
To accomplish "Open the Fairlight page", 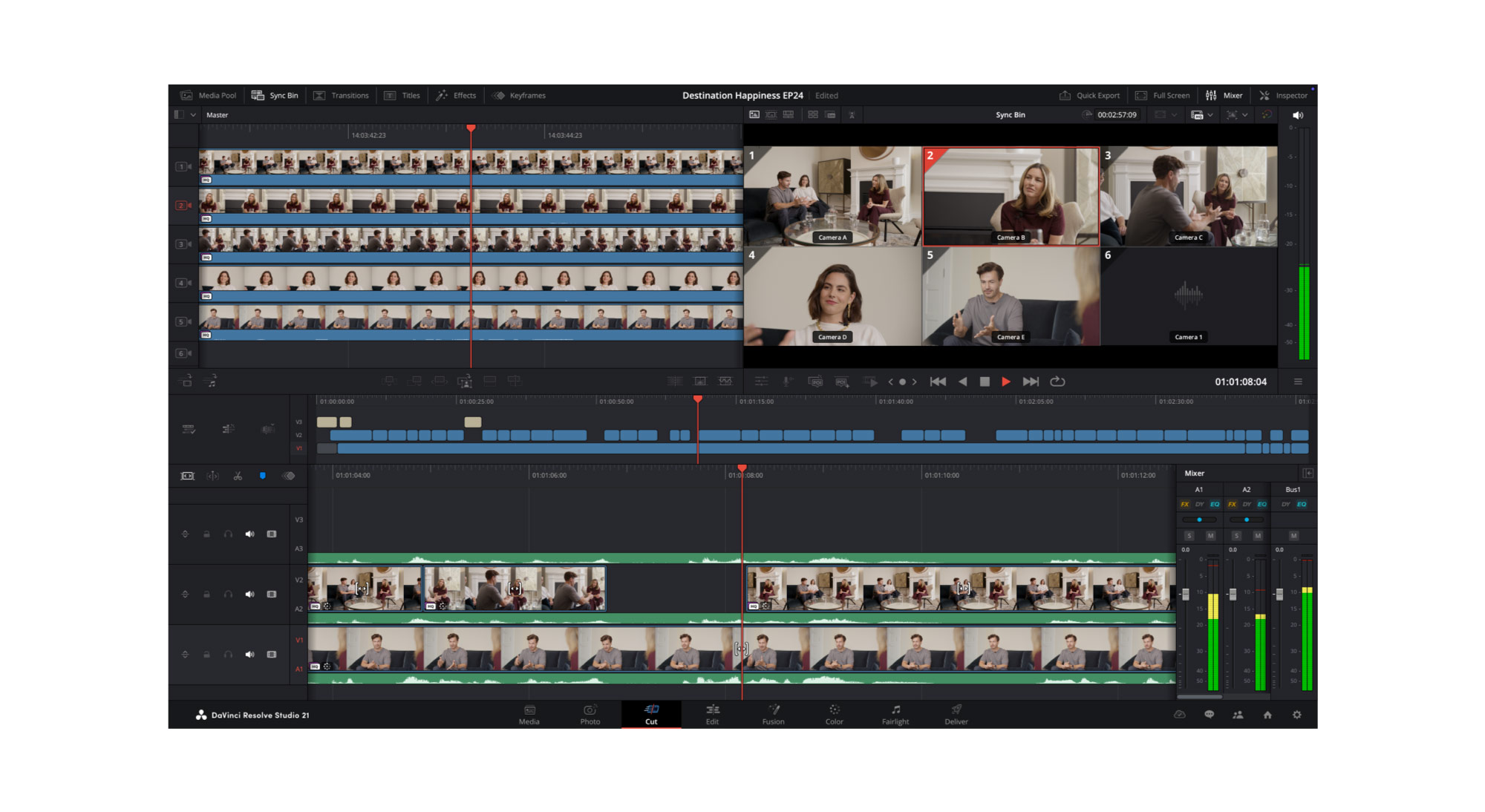I will [x=894, y=715].
